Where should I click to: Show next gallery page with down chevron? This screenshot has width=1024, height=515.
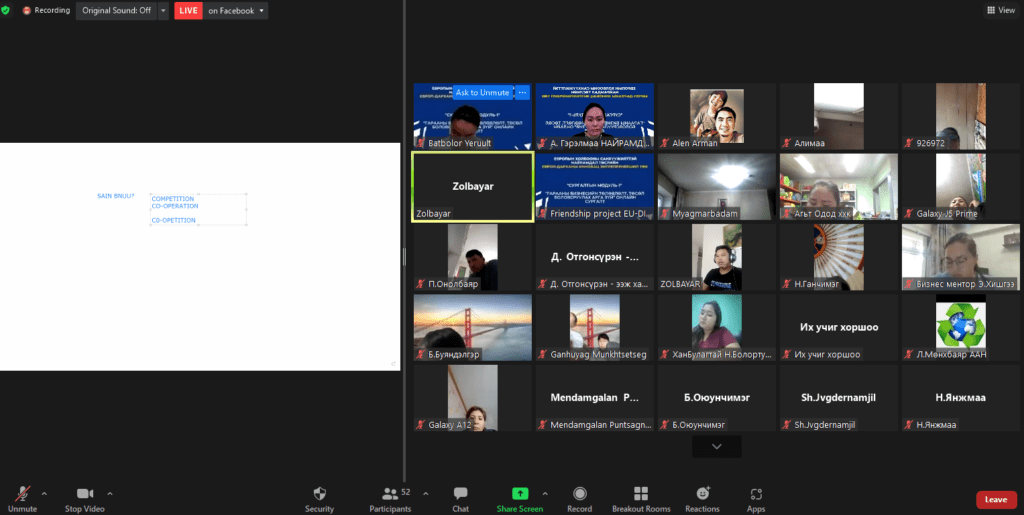point(716,447)
